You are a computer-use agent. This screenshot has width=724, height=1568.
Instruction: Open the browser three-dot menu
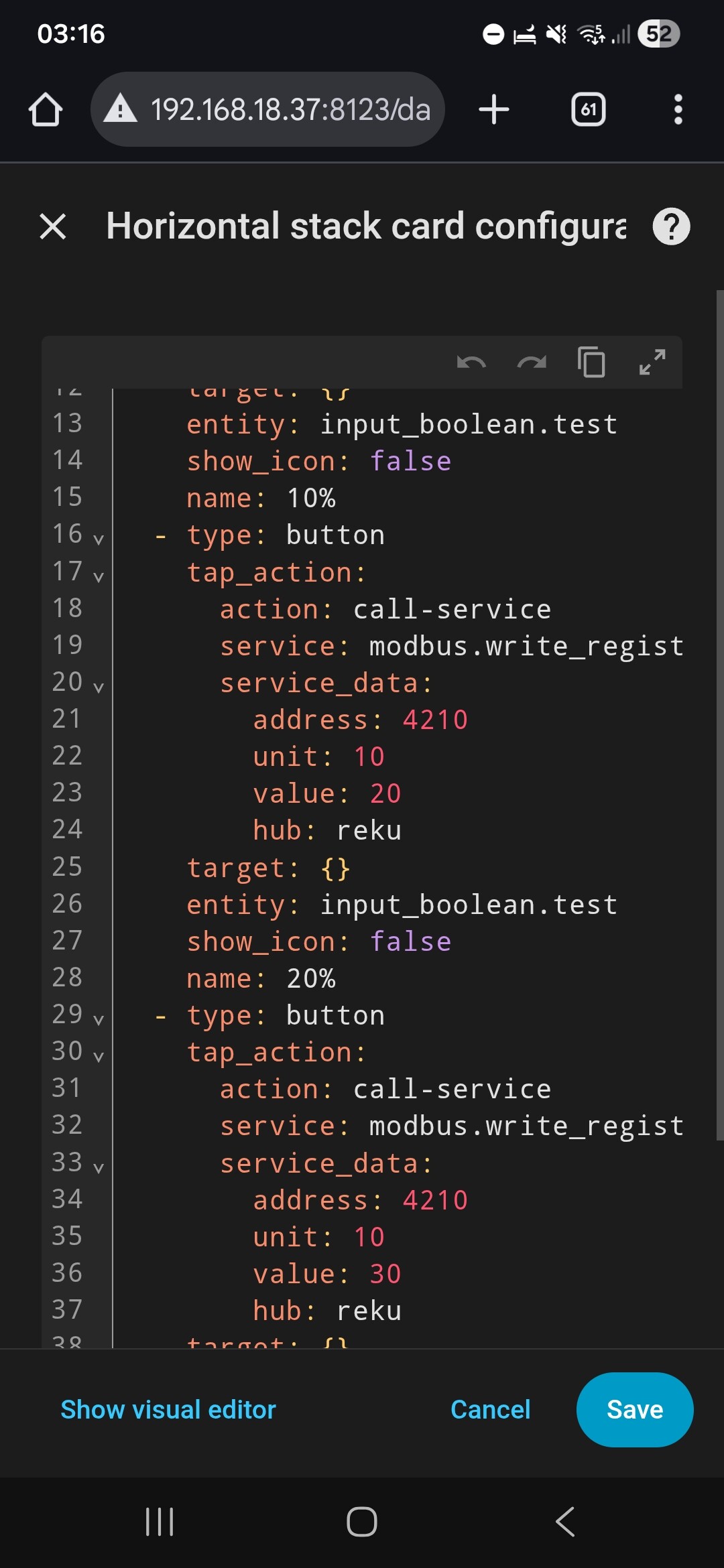678,110
